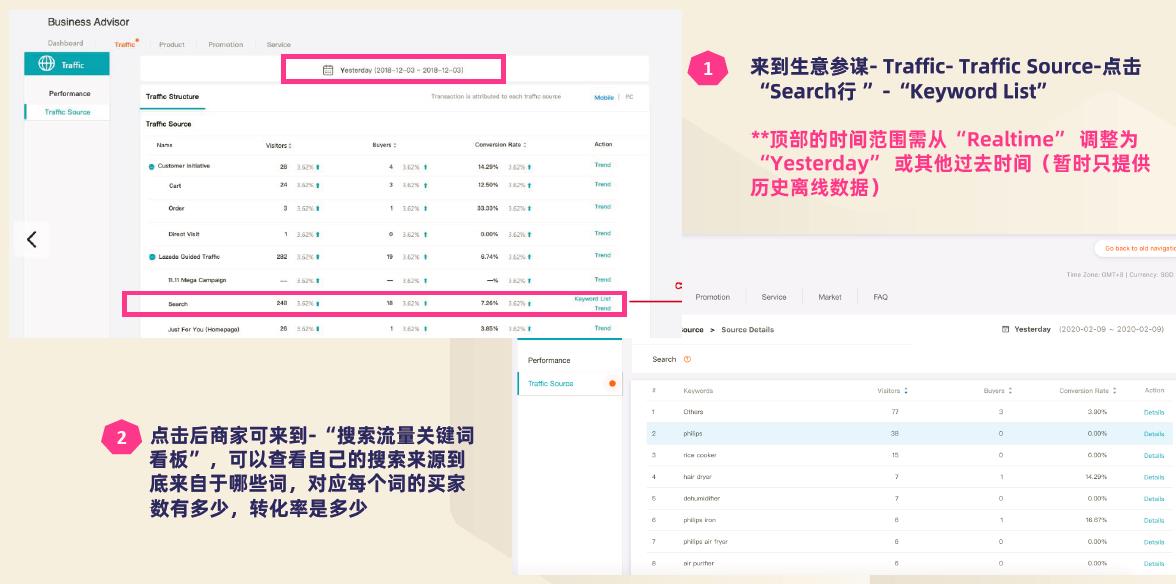Click the hair dryer keyword cell
Image resolution: width=1176 pixels, height=584 pixels.
pos(698,477)
